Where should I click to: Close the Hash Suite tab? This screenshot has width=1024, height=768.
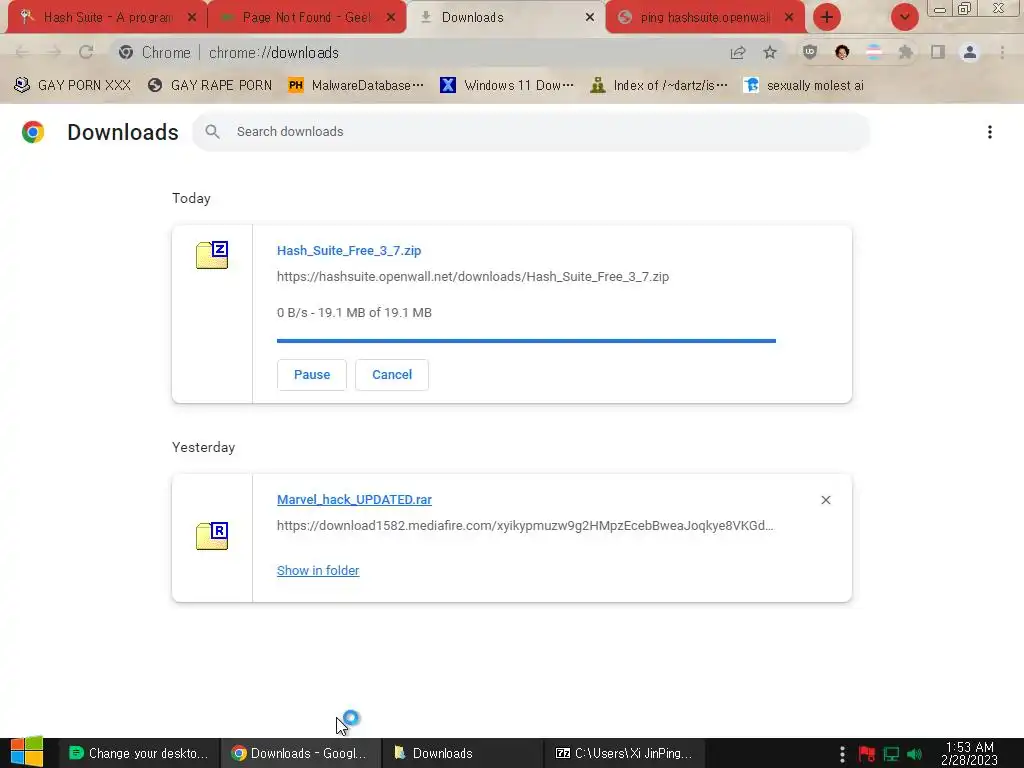pyautogui.click(x=192, y=18)
